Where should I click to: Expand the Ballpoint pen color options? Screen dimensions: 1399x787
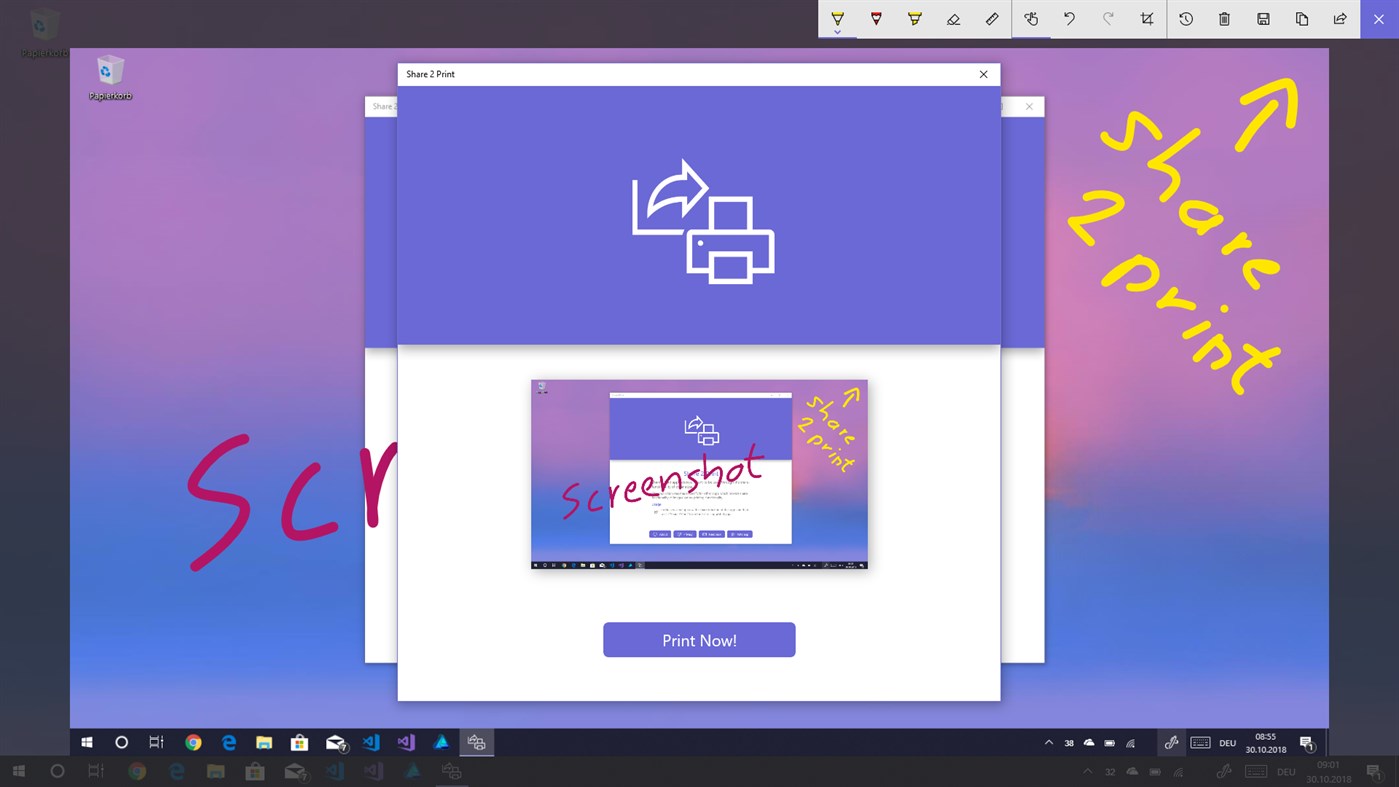click(x=837, y=32)
